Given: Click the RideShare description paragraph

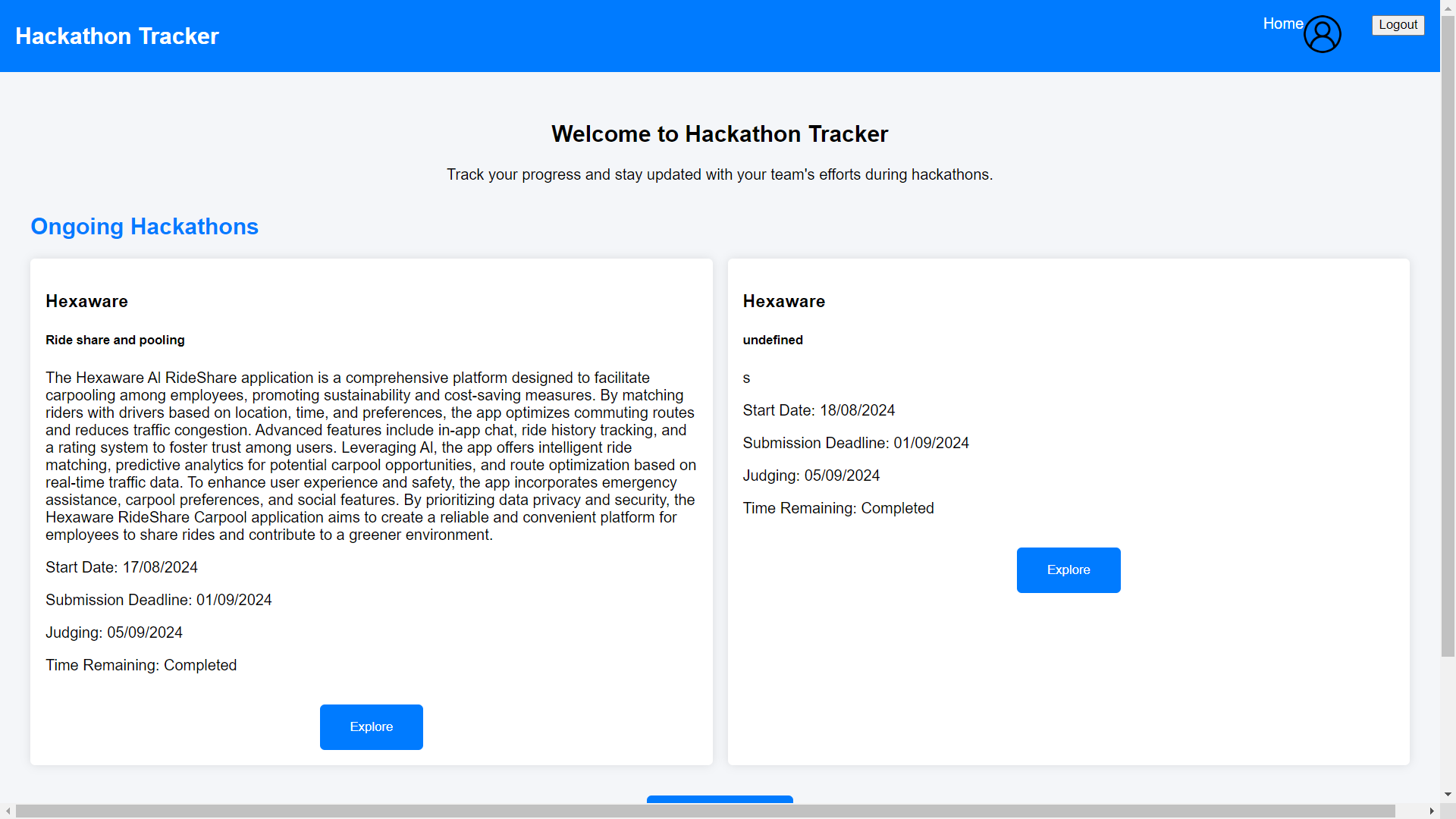Looking at the screenshot, I should coord(371,457).
